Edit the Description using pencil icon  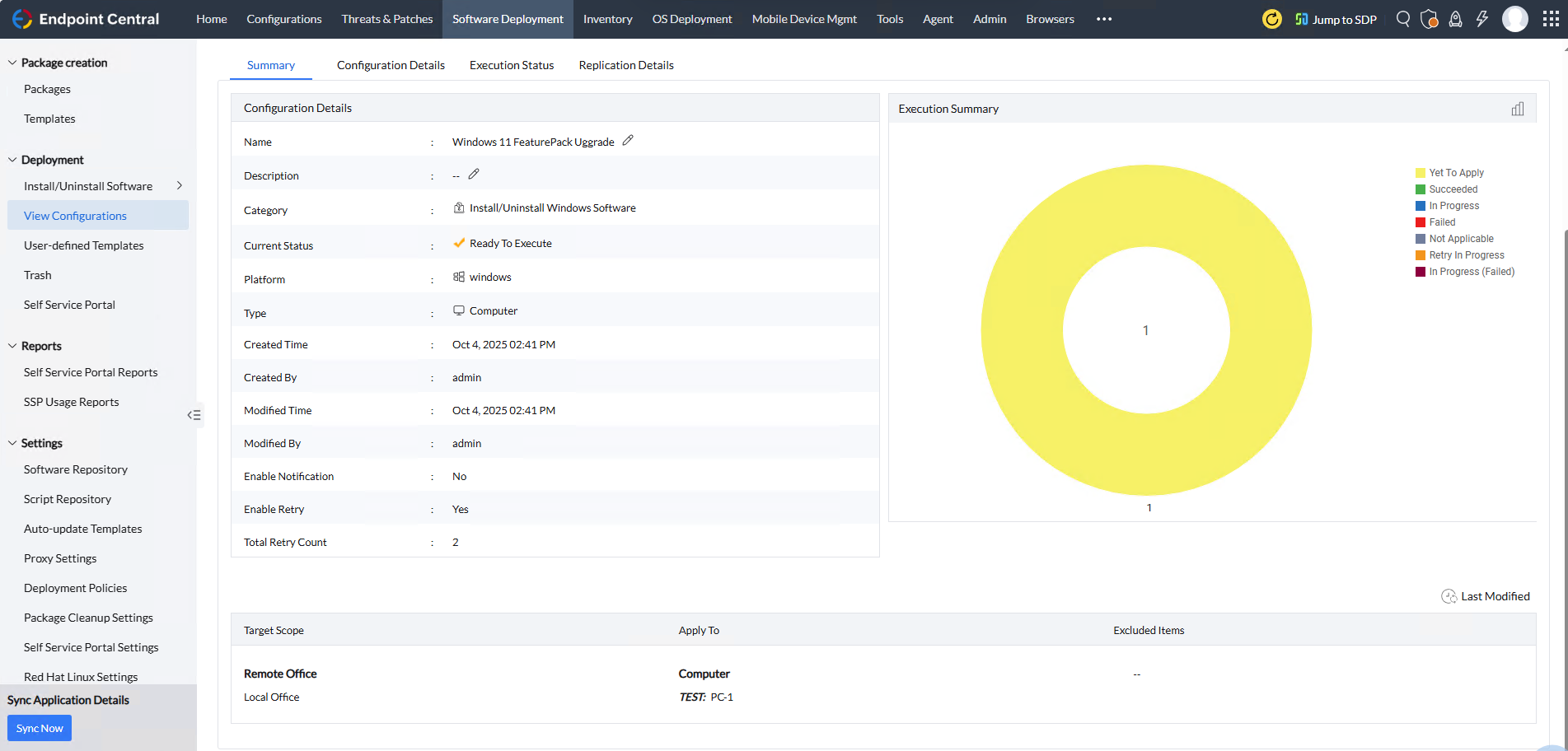474,175
